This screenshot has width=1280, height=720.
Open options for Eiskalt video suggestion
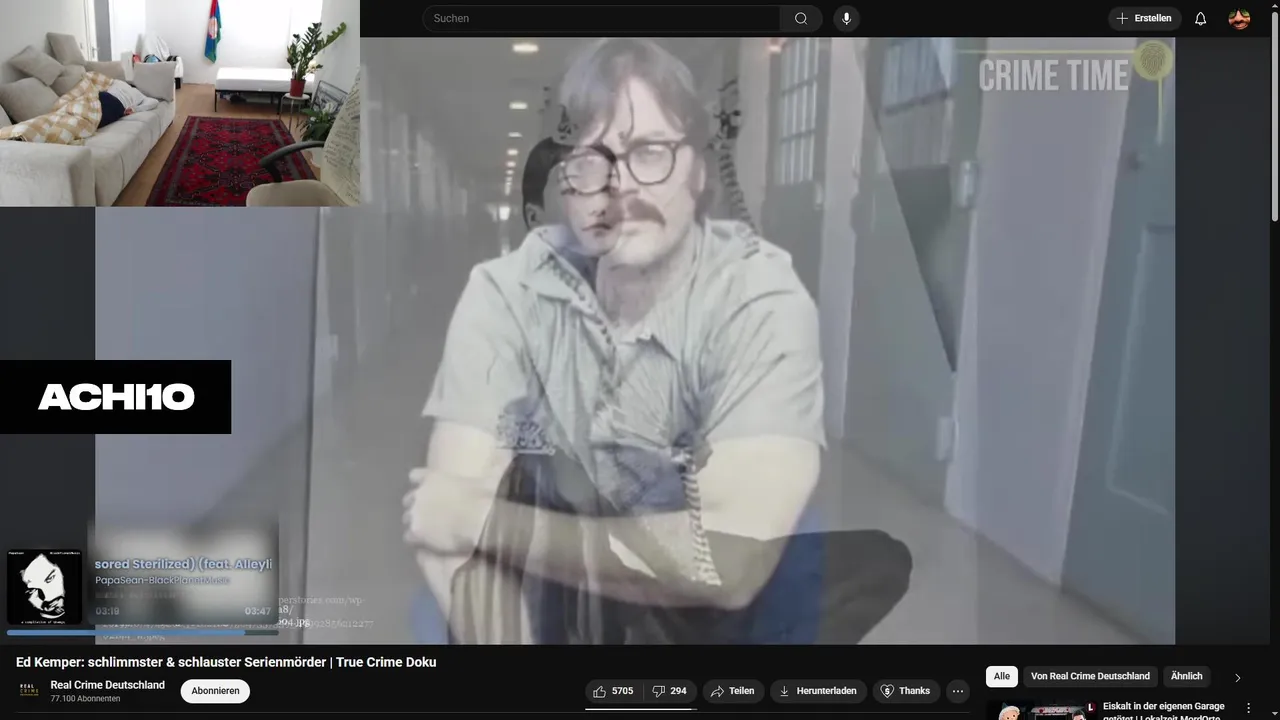pos(1248,708)
